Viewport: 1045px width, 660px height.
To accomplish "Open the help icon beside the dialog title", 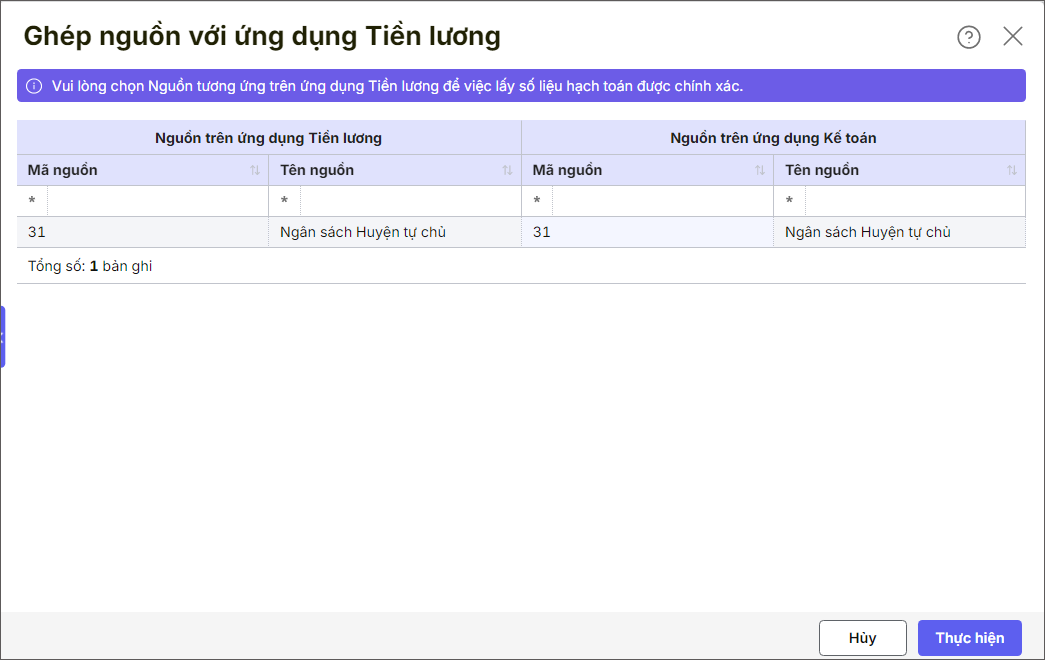I will point(968,37).
